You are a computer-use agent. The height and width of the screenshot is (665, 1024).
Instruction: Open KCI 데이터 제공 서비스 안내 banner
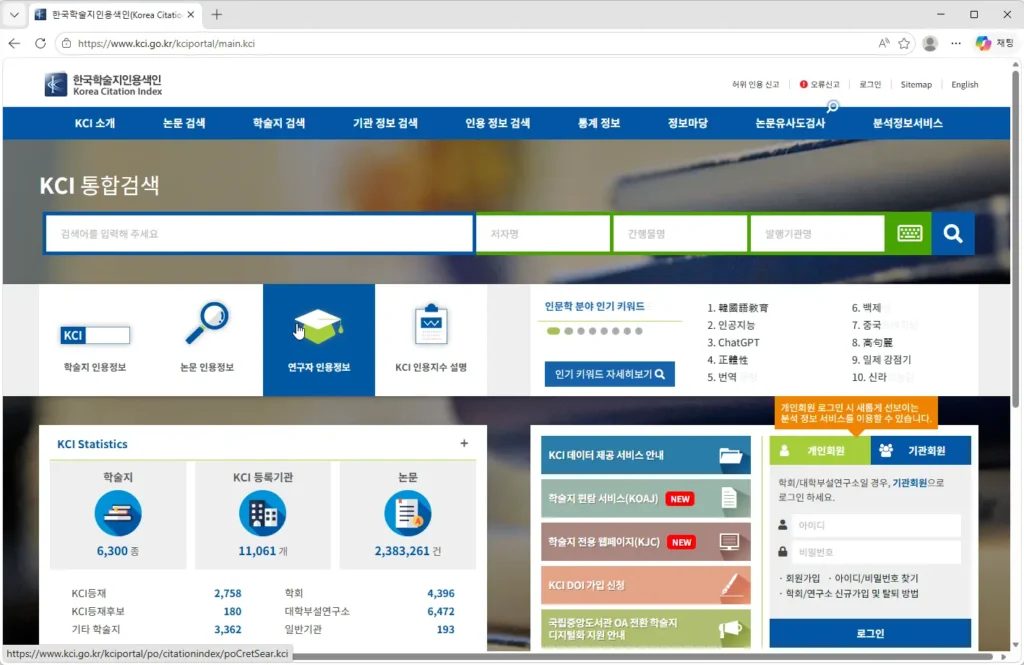tap(646, 455)
